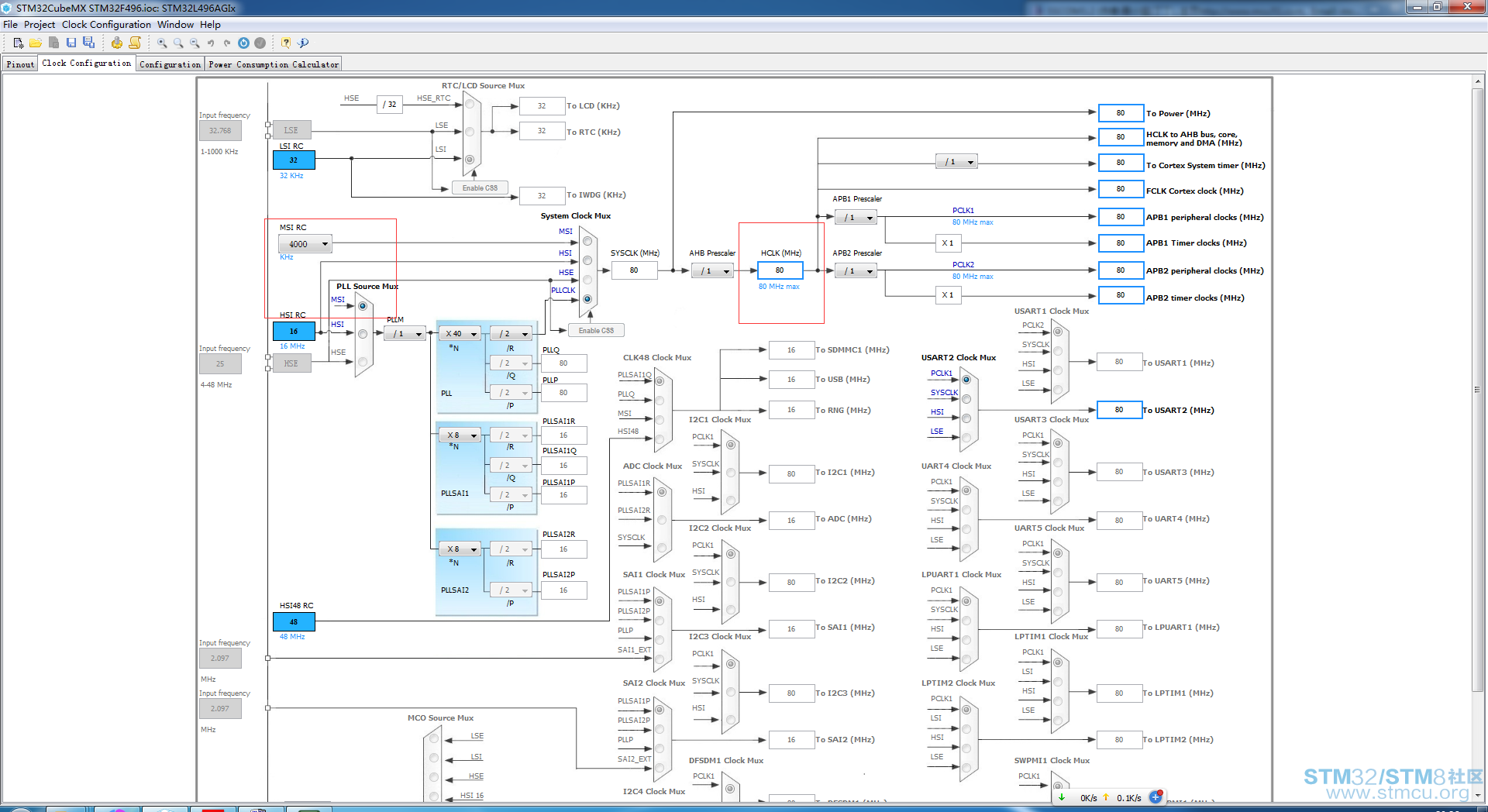Open help via the question mark icon

[286, 43]
